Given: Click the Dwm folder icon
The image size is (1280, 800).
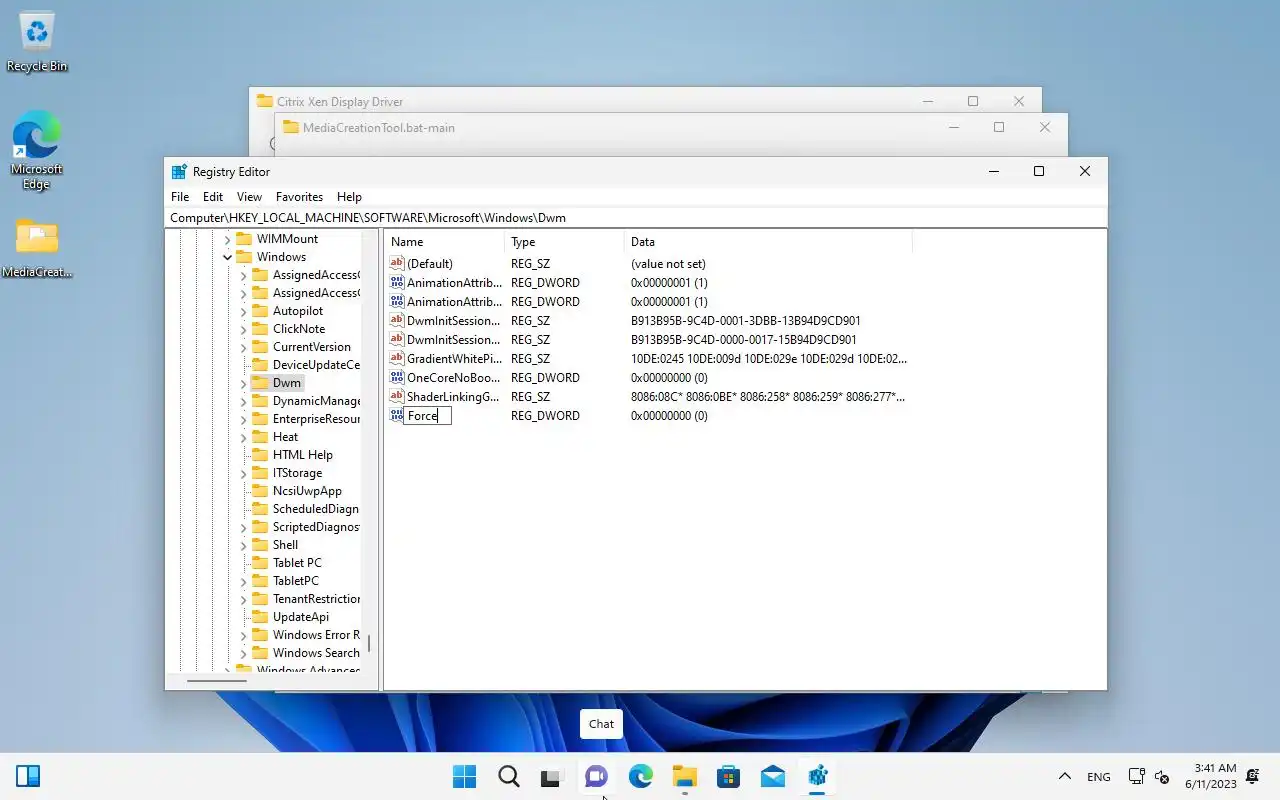Looking at the screenshot, I should click(260, 383).
